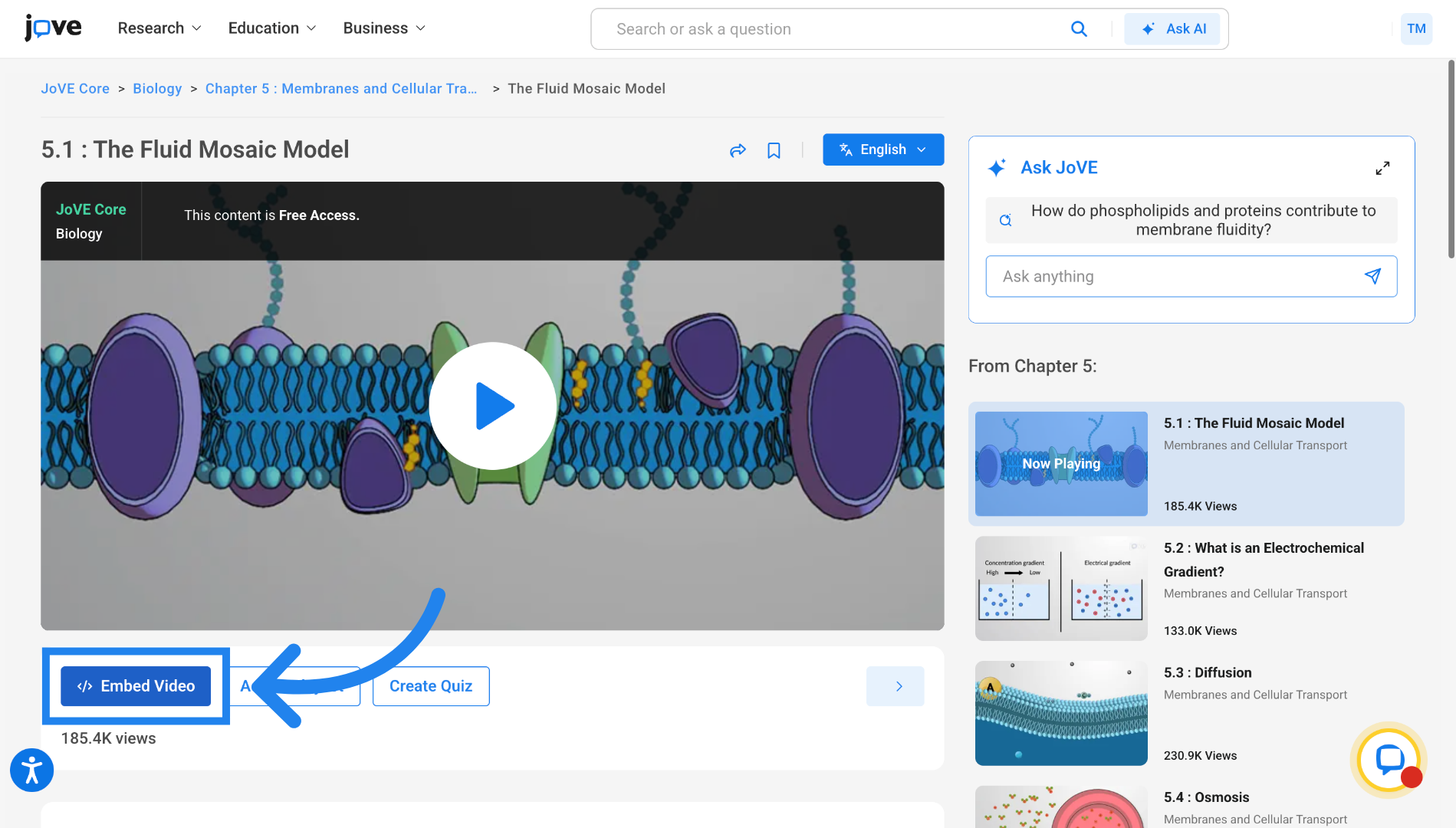Screen dimensions: 1456x828
Task: Click the 'From Chapter 5:' heading
Action: (1032, 366)
